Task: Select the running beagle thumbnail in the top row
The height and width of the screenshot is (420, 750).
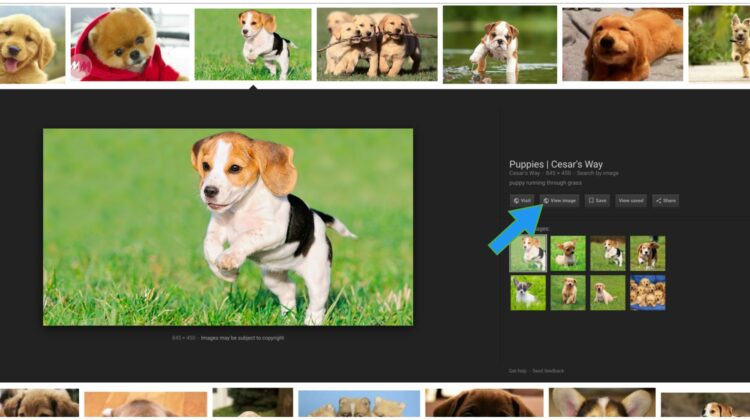Action: [x=252, y=44]
